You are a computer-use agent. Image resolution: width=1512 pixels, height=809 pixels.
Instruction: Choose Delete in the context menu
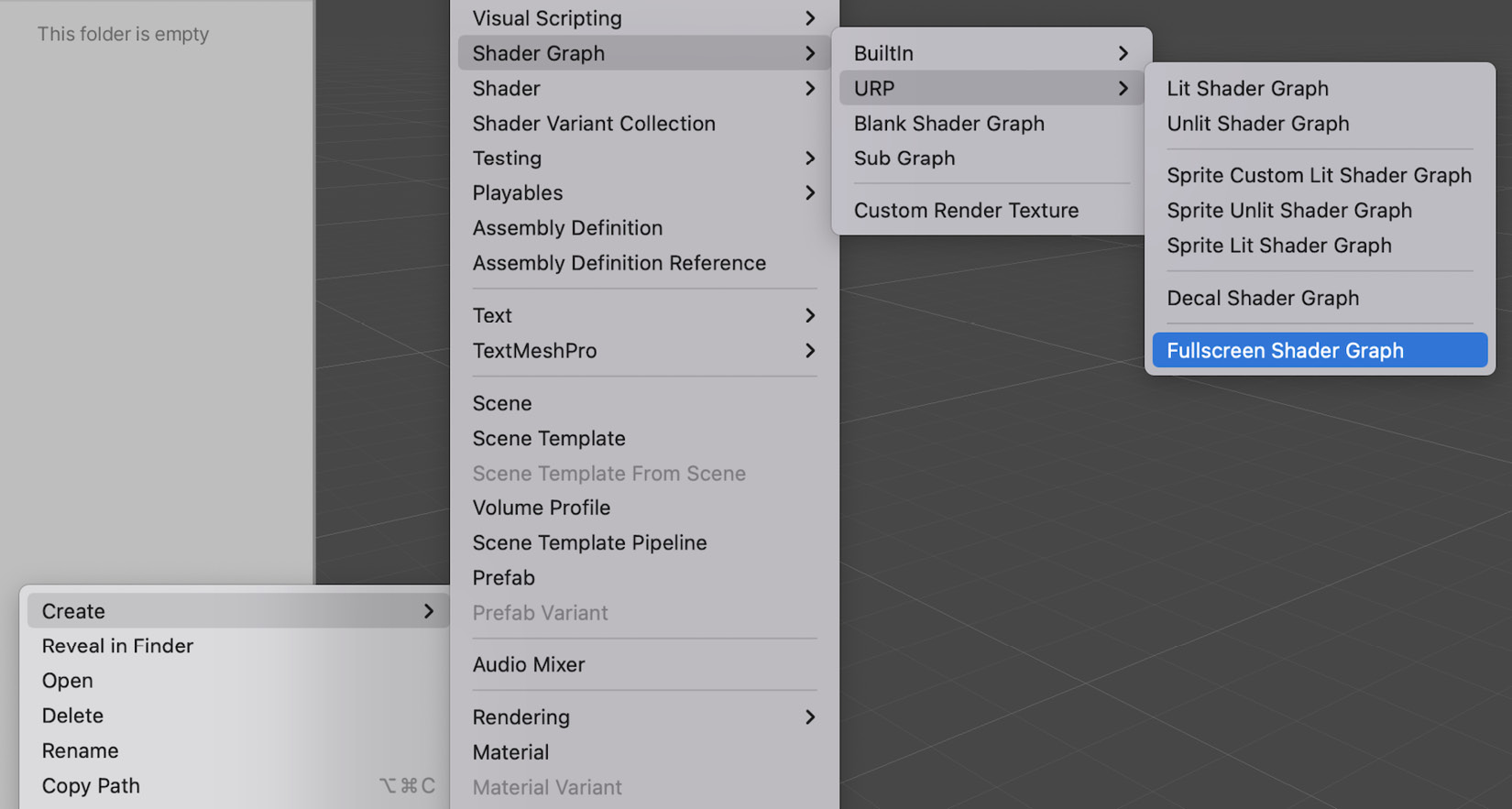(x=238, y=716)
